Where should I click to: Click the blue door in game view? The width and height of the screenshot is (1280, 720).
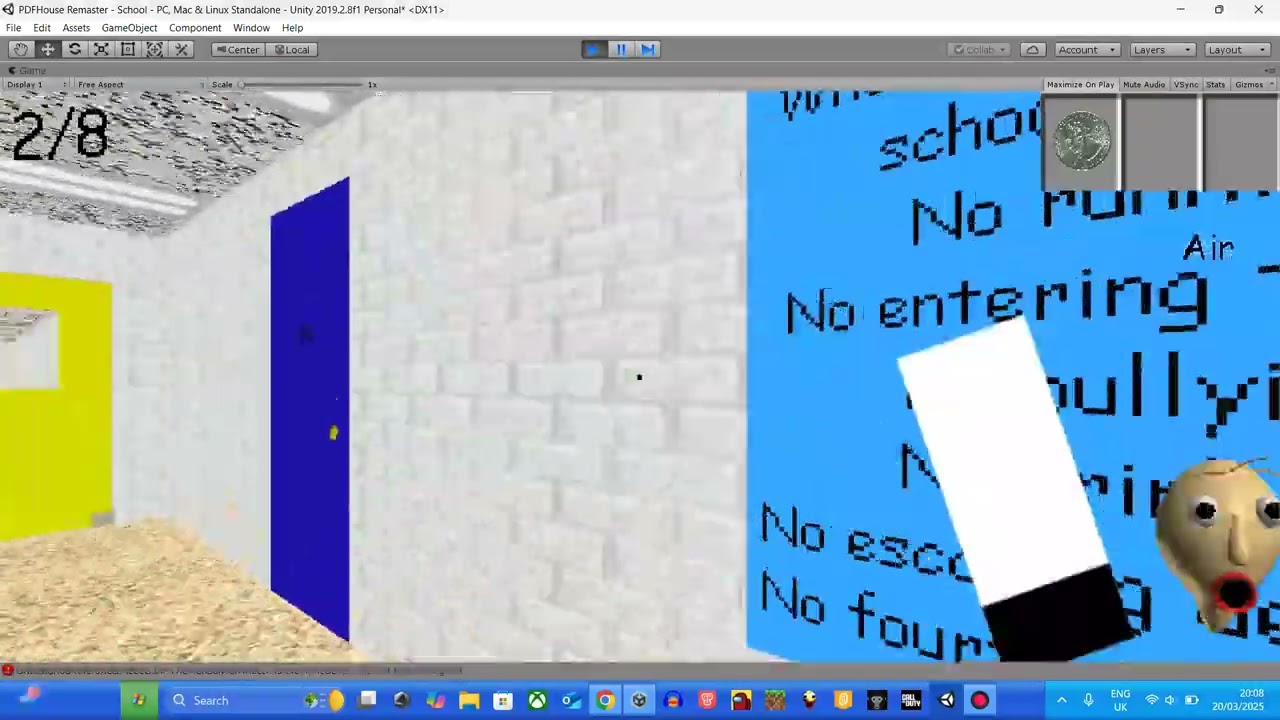pyautogui.click(x=310, y=408)
